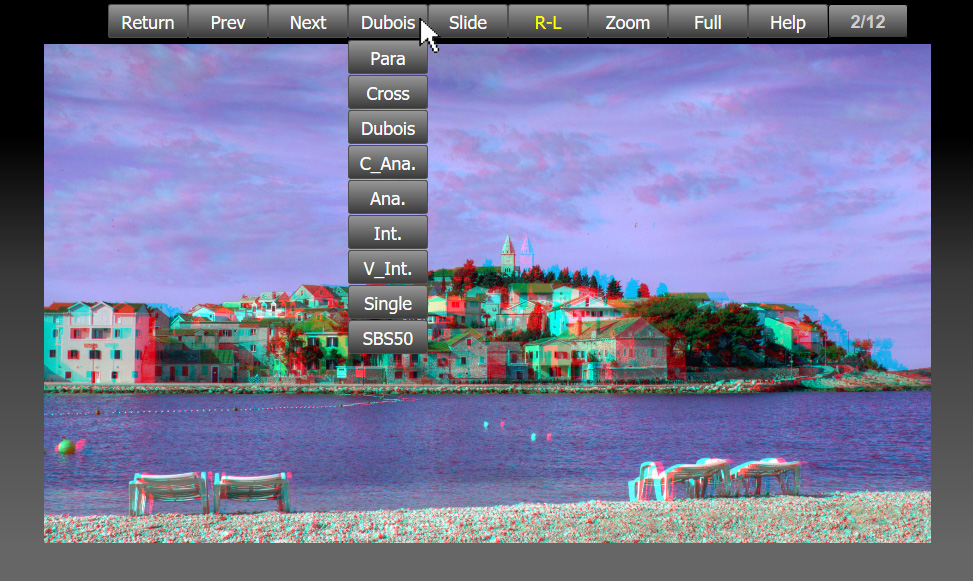Select V_Int. vertical interlace mode
Screen dimensions: 973x581
[x=388, y=268]
